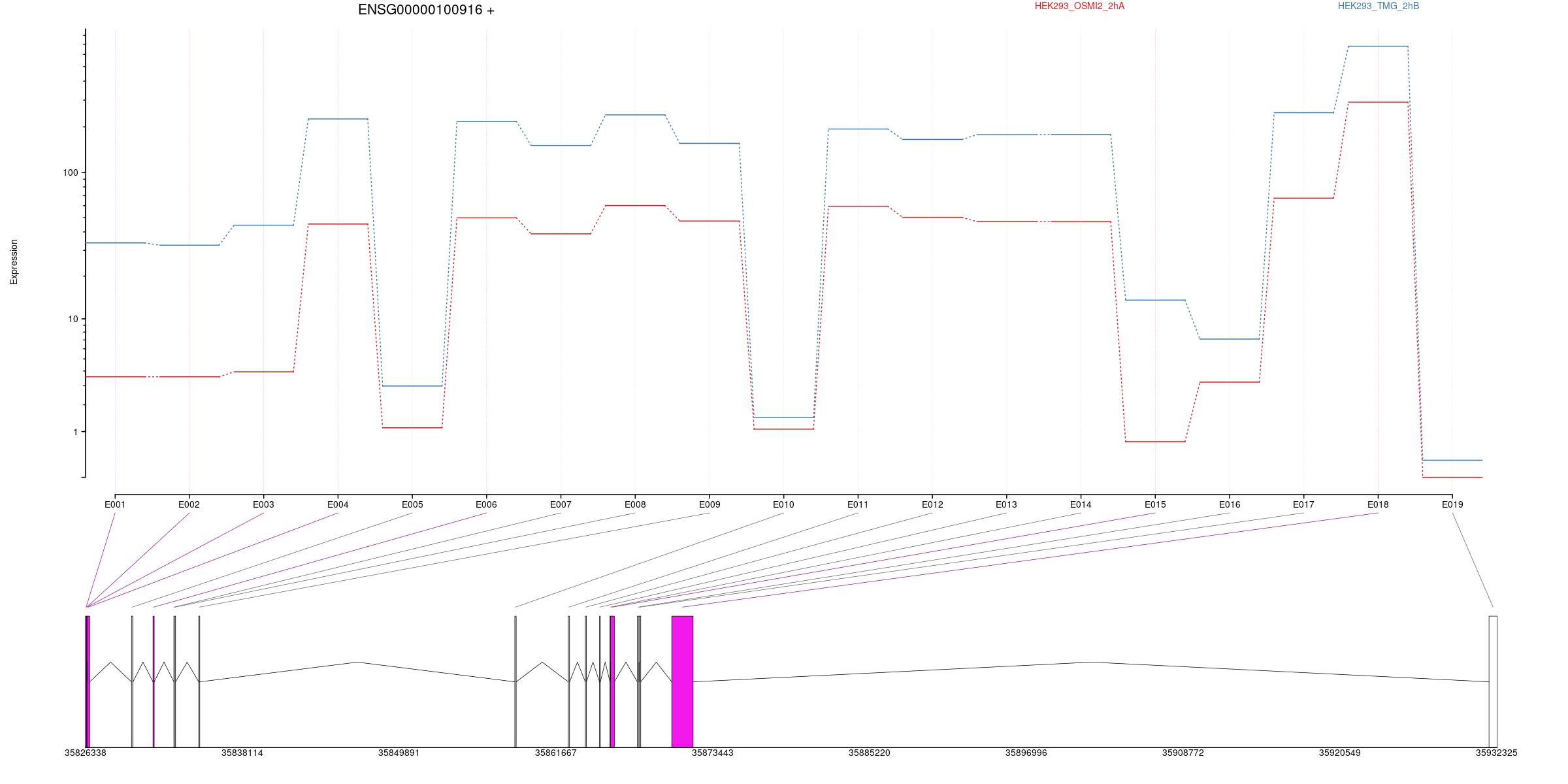Click the E001 exon label
The width and height of the screenshot is (1568, 784).
point(115,504)
